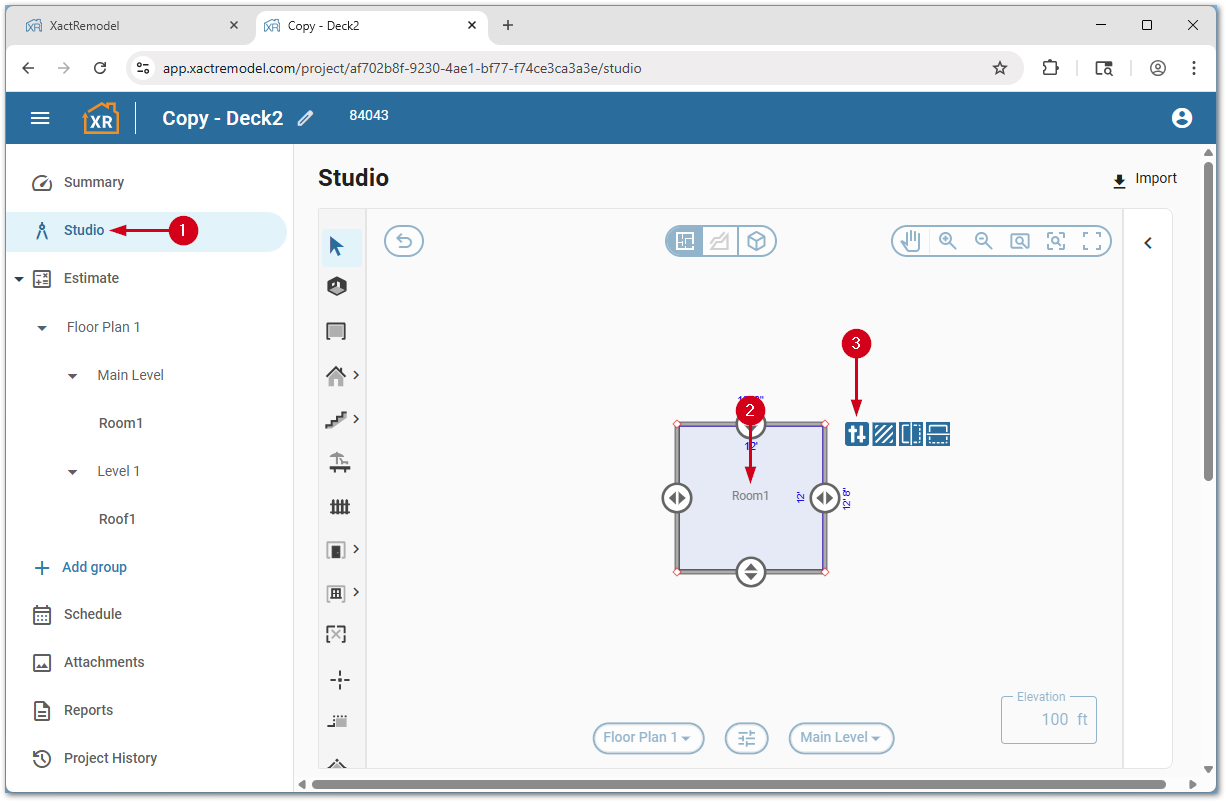Click the diagonal hatch pattern icon
Image resolution: width=1226 pixels, height=802 pixels.
pos(884,434)
